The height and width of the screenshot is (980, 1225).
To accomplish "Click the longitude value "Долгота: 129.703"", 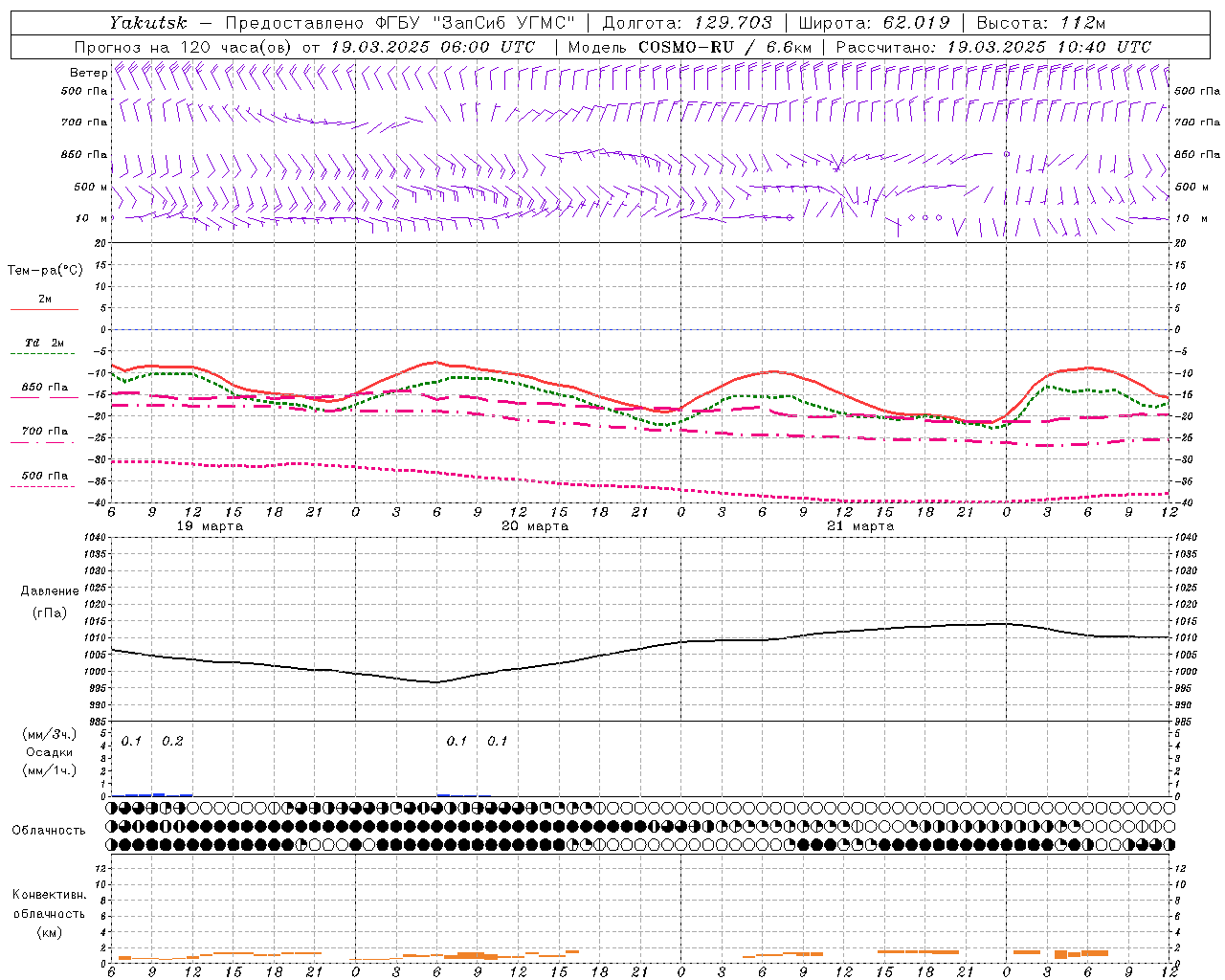I will click(x=687, y=23).
